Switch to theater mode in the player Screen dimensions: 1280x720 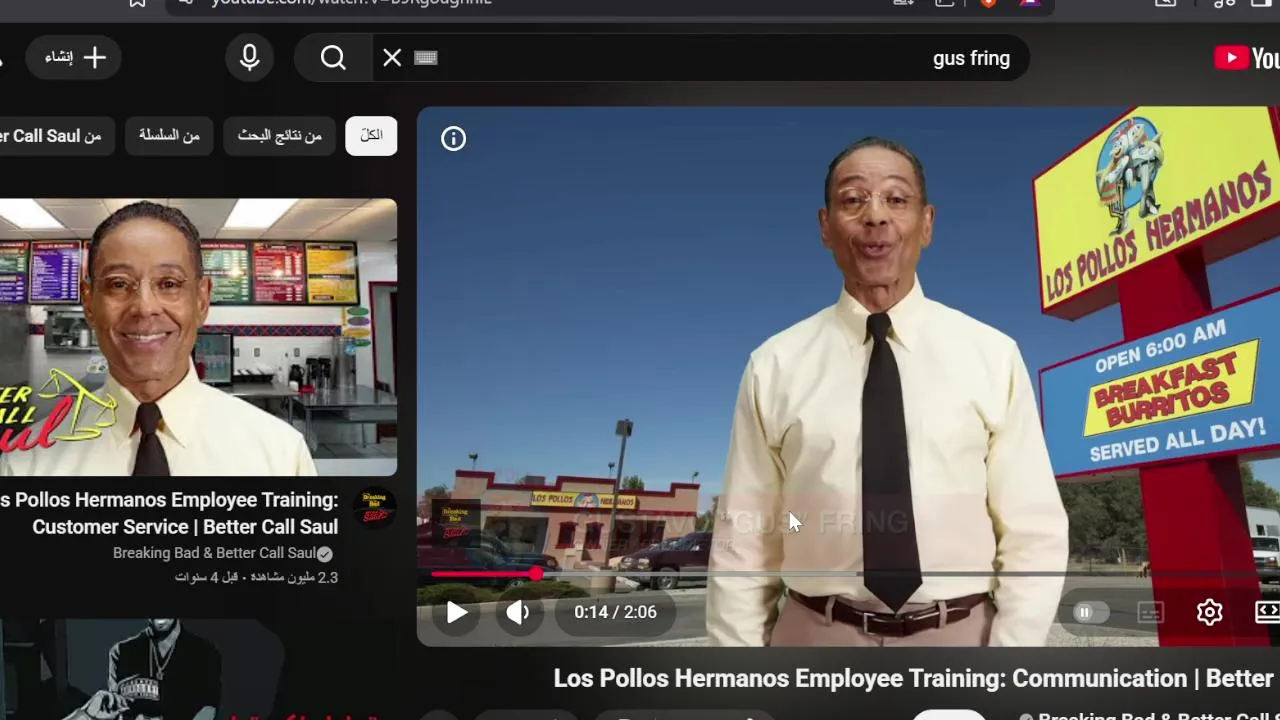point(1267,612)
